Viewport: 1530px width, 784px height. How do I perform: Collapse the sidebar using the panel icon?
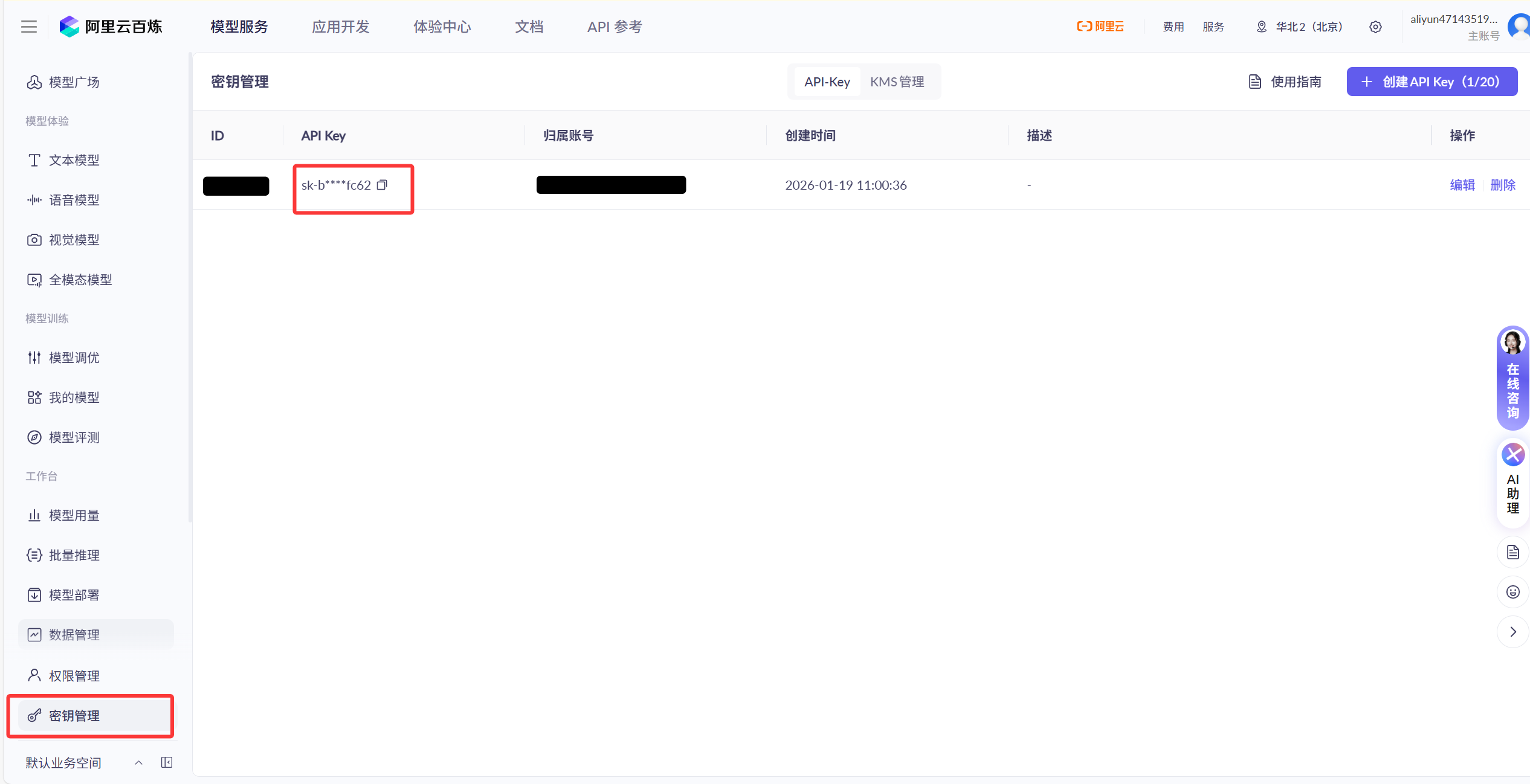click(167, 762)
